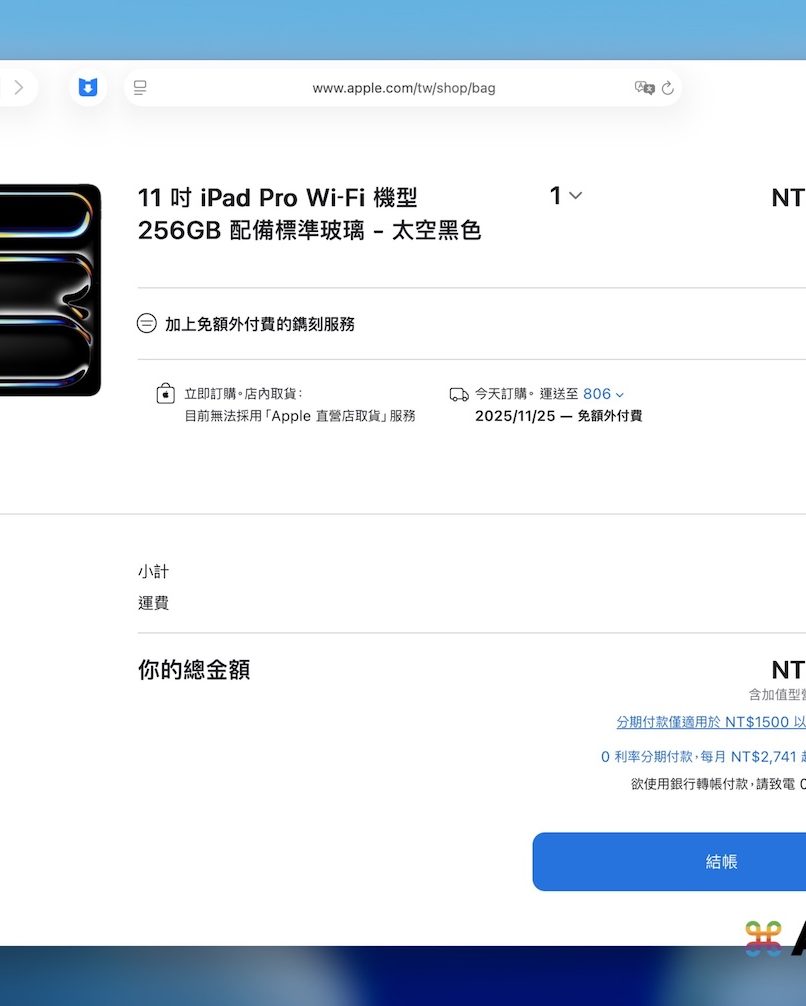Open the translate page icon
806x1006 pixels.
coord(644,88)
